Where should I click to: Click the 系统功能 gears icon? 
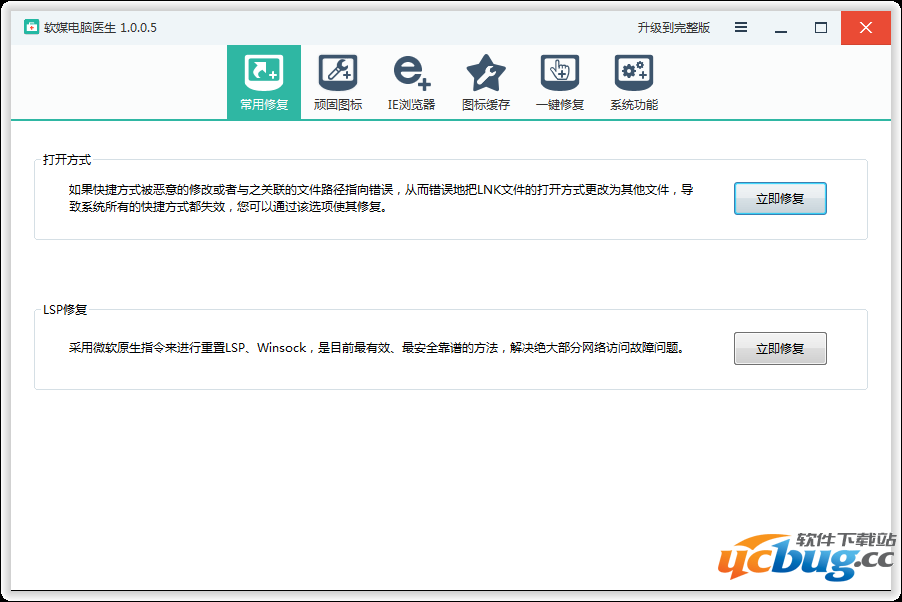click(x=633, y=72)
